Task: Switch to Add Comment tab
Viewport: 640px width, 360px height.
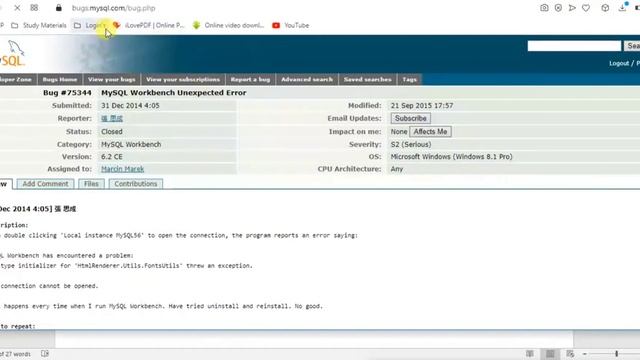Action: 45,184
